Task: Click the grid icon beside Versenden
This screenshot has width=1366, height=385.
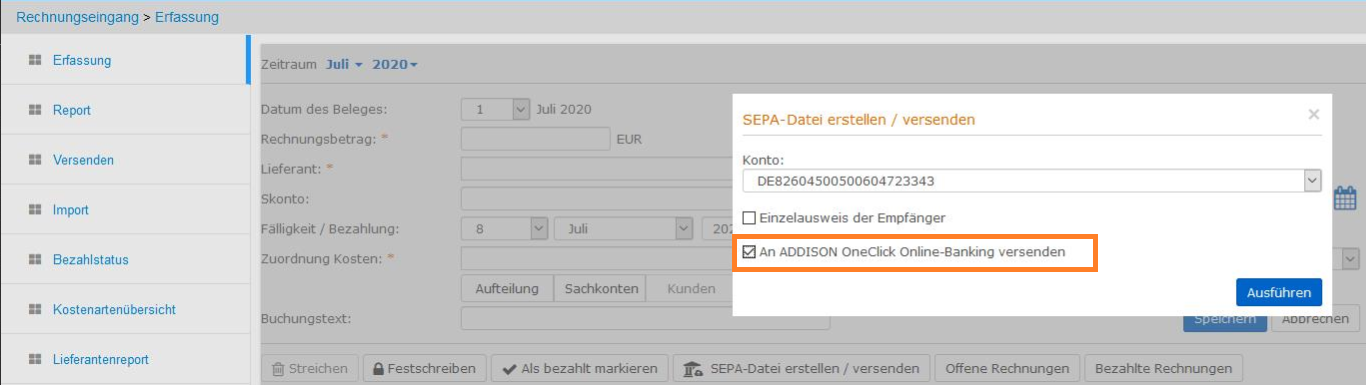Action: tap(34, 160)
